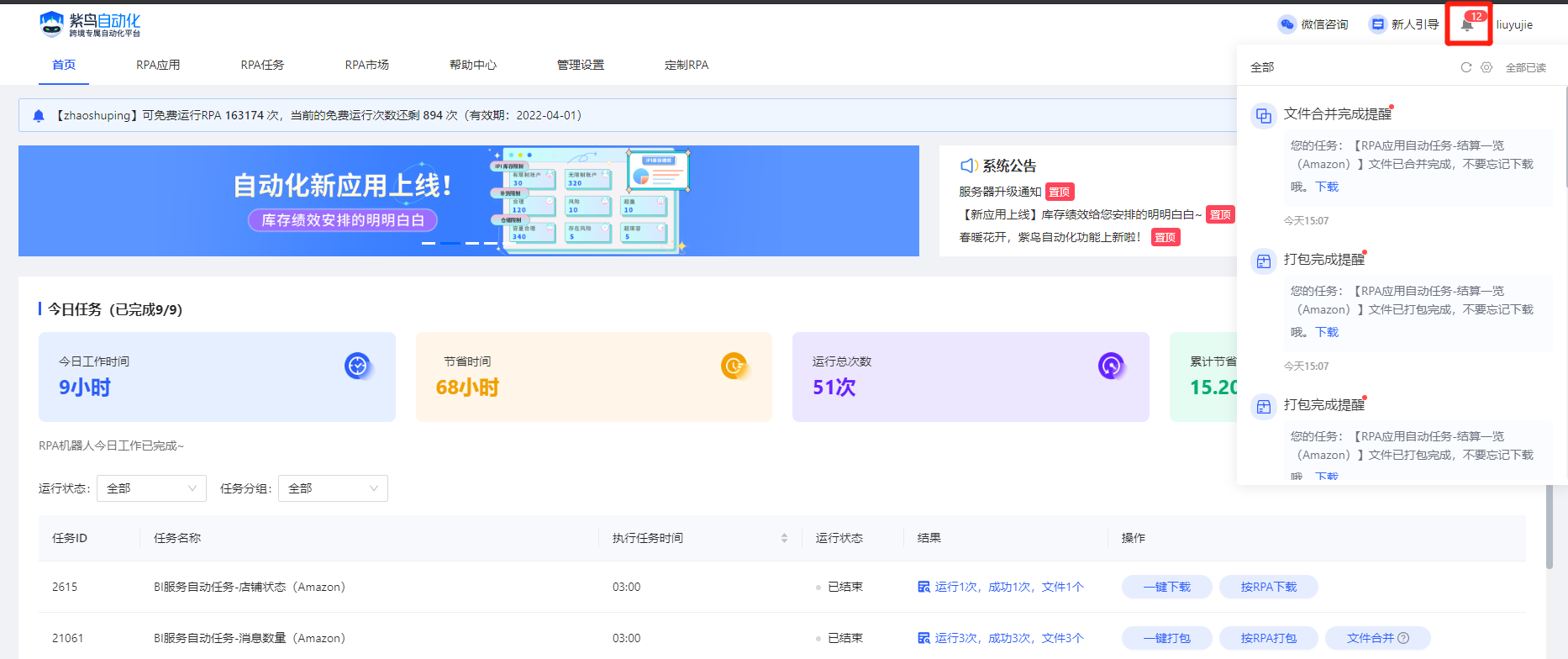This screenshot has height=659, width=1568.
Task: Click the 文件合并完成提醒 notification icon
Action: pyautogui.click(x=1263, y=116)
